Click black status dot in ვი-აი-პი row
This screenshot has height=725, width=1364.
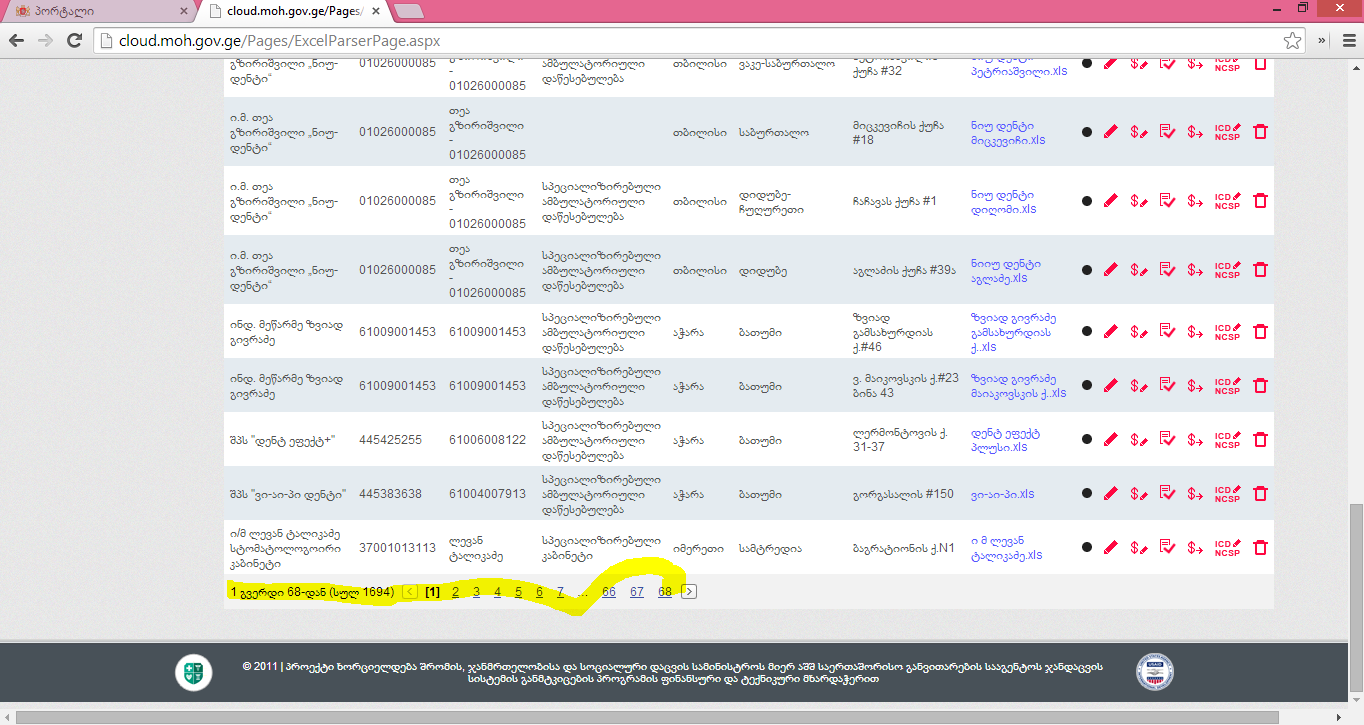(x=1087, y=494)
